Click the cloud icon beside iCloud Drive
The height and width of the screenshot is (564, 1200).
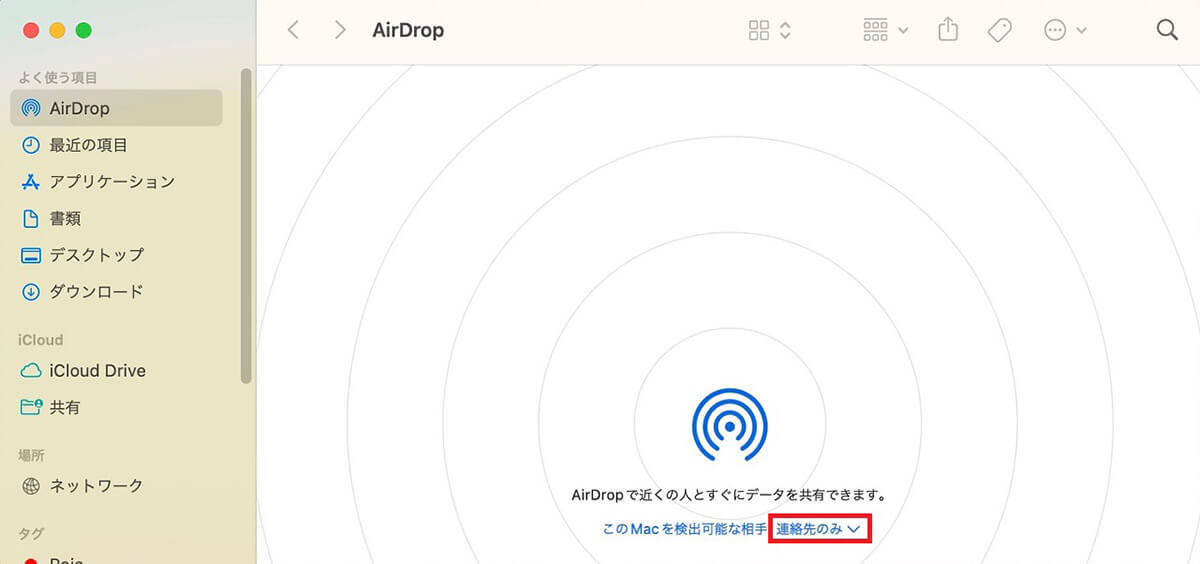[31, 371]
